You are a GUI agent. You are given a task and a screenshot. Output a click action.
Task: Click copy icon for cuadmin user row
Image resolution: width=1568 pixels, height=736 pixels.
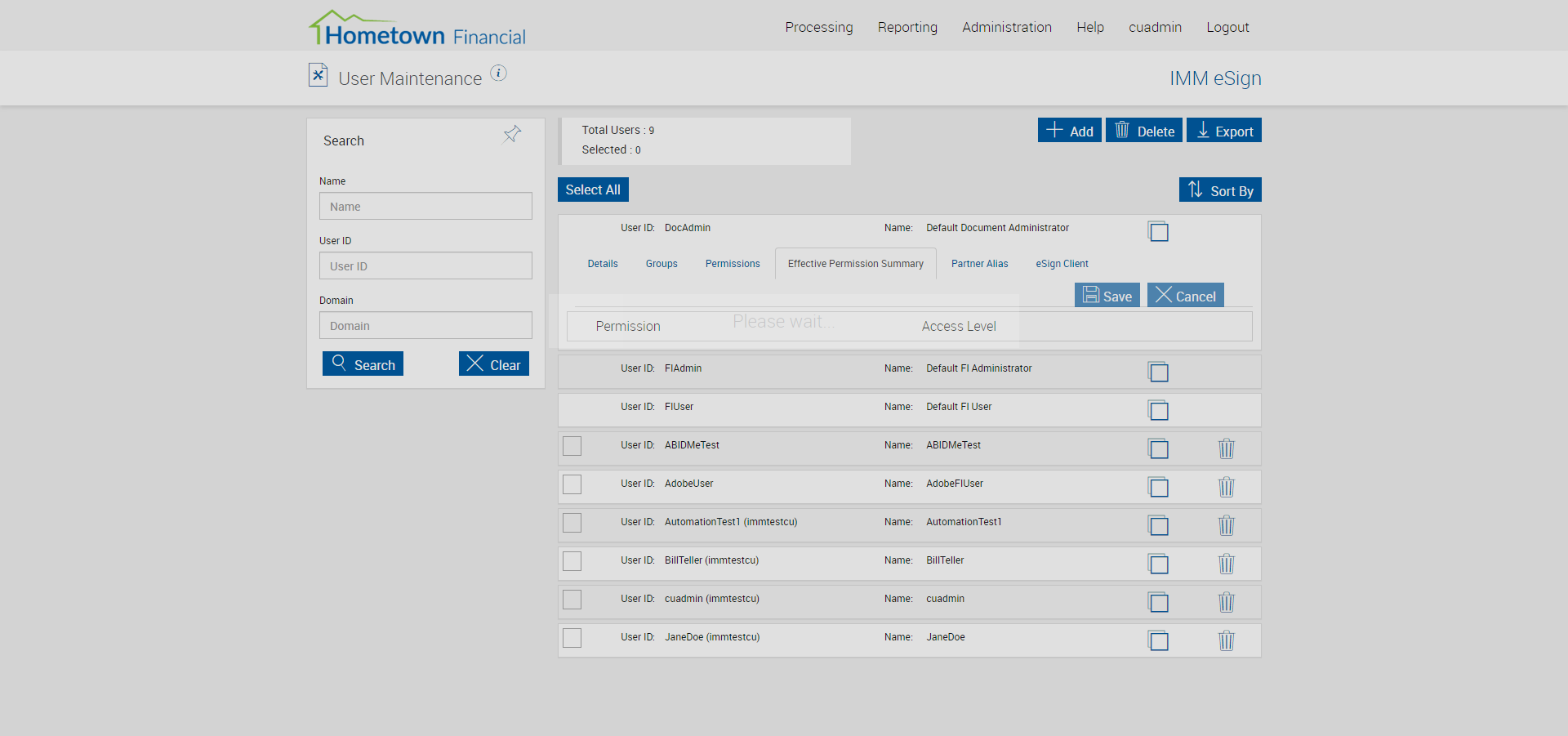1158,602
